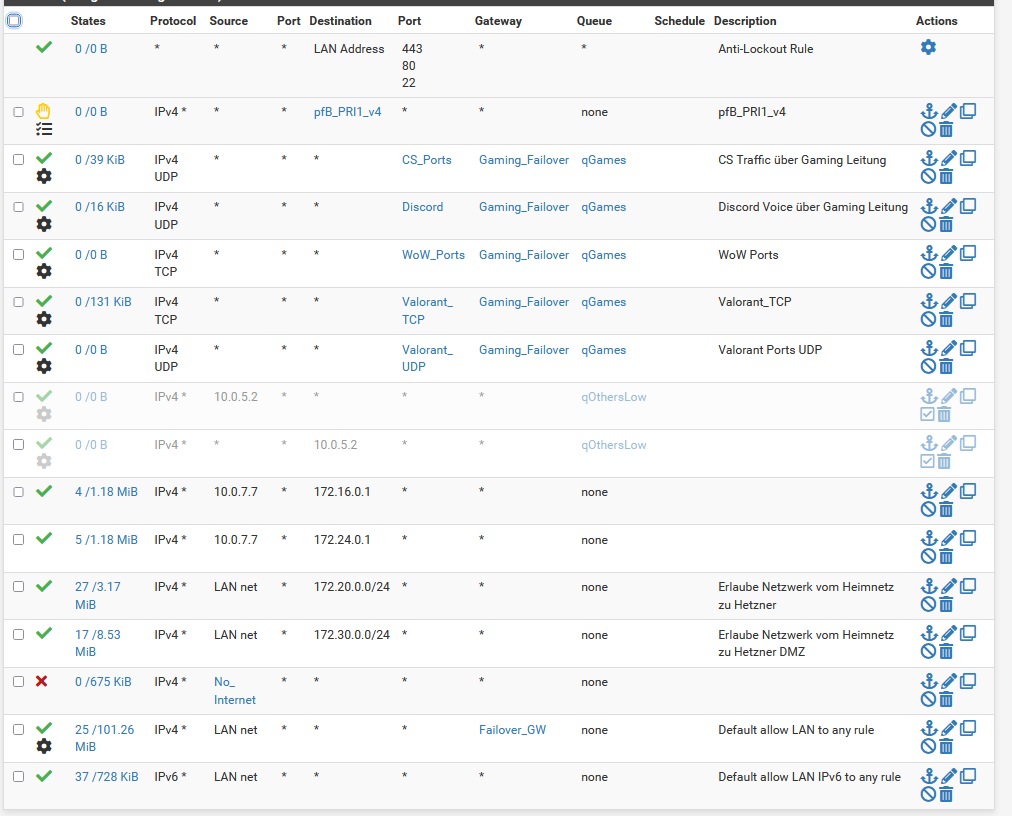Viewport: 1012px width, 816px height.
Task: Open the No_Internet source alias
Action: (234, 691)
